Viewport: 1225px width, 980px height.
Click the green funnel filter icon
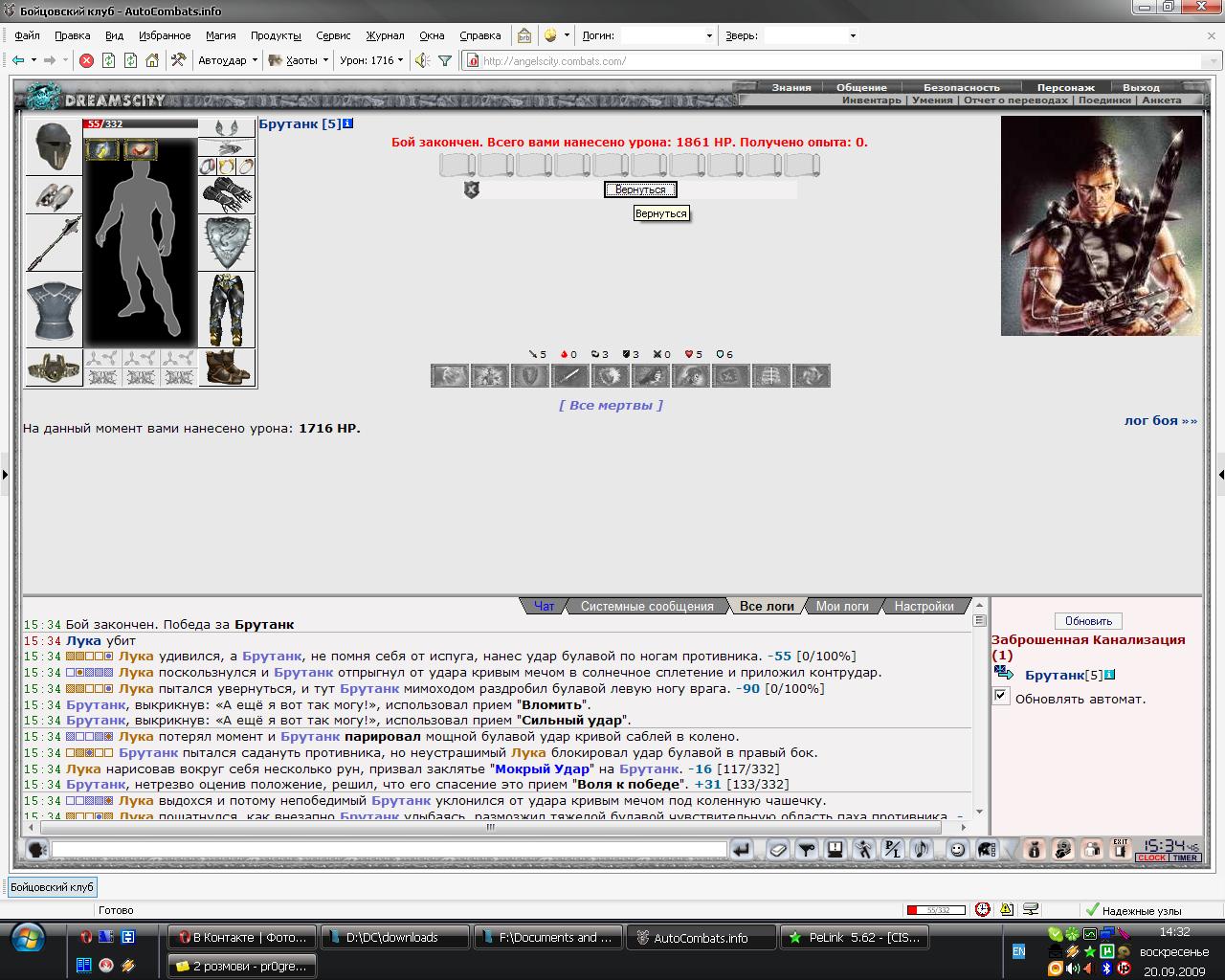tap(445, 60)
